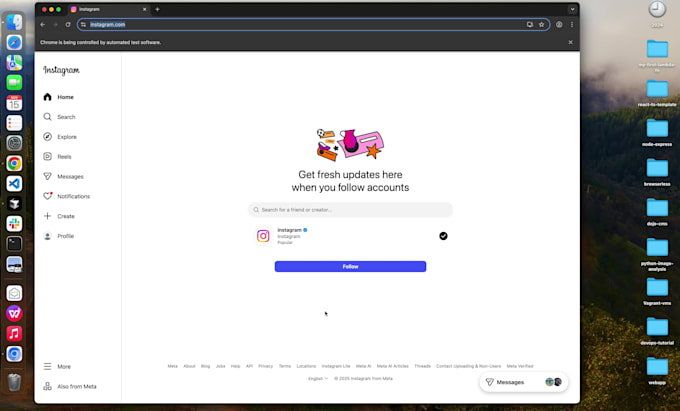This screenshot has width=680, height=411.
Task: Open a new Chrome tab
Action: [x=157, y=10]
